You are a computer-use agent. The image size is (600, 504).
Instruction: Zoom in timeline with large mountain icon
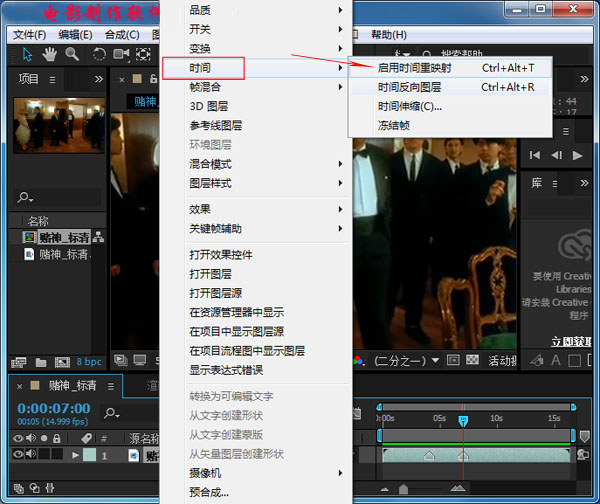(458, 488)
